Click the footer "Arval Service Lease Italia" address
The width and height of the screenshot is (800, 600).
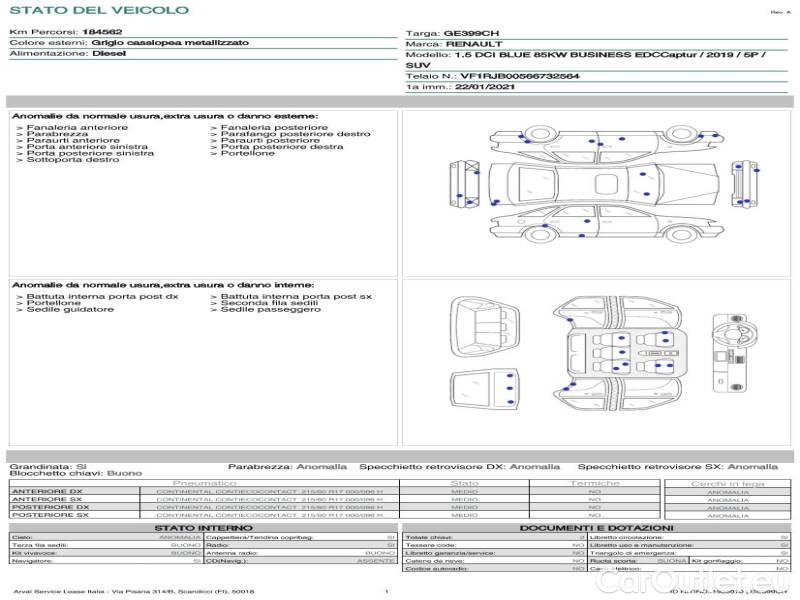click(x=134, y=592)
